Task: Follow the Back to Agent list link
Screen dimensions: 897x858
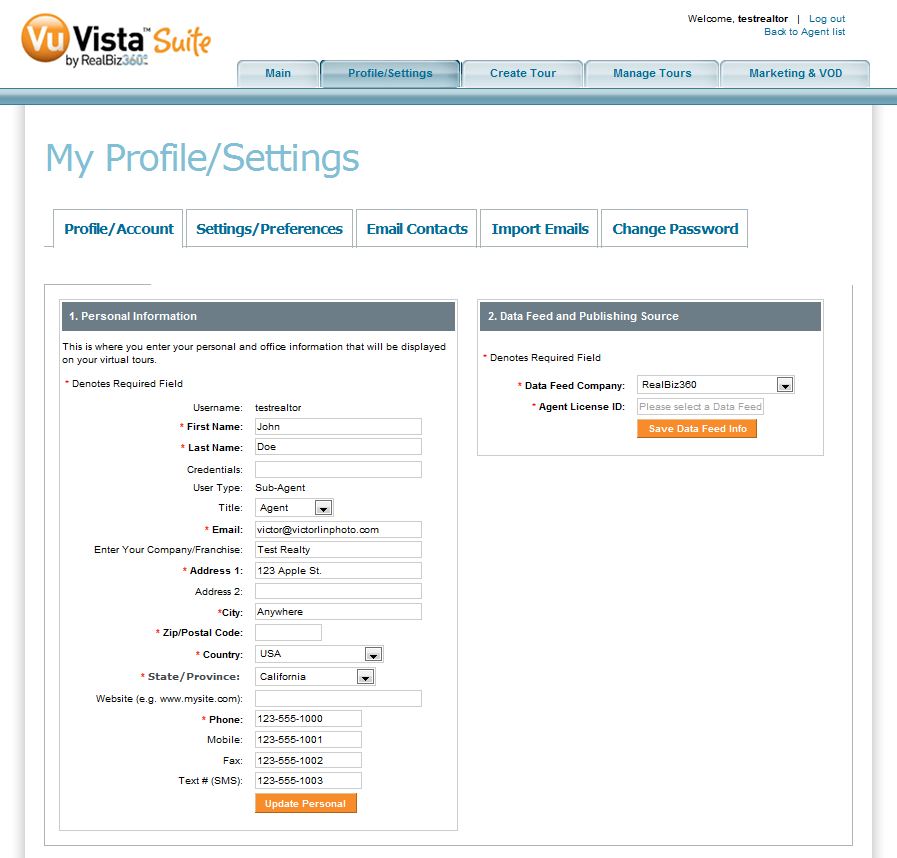Action: click(804, 32)
